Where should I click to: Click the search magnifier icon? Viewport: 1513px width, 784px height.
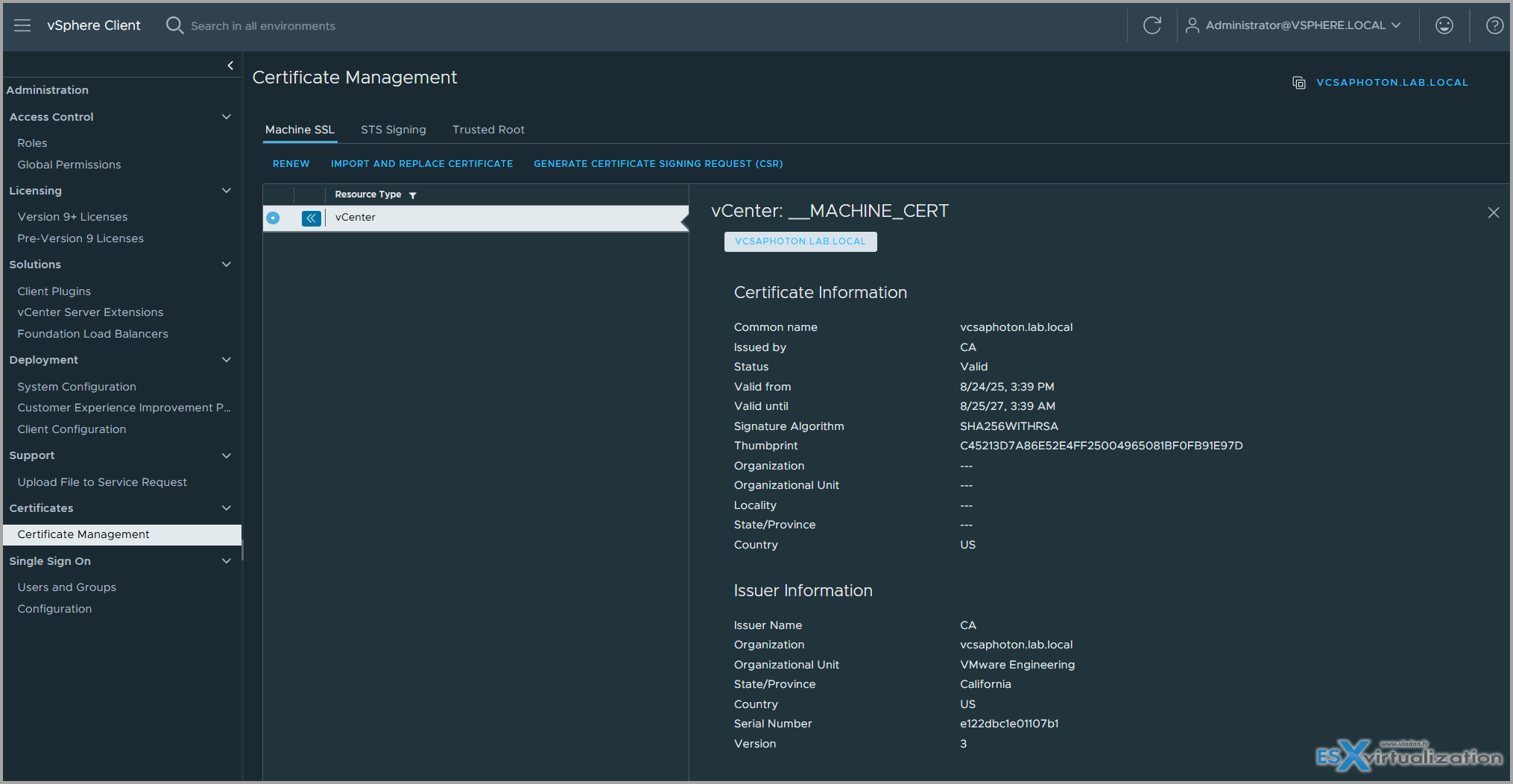click(174, 25)
